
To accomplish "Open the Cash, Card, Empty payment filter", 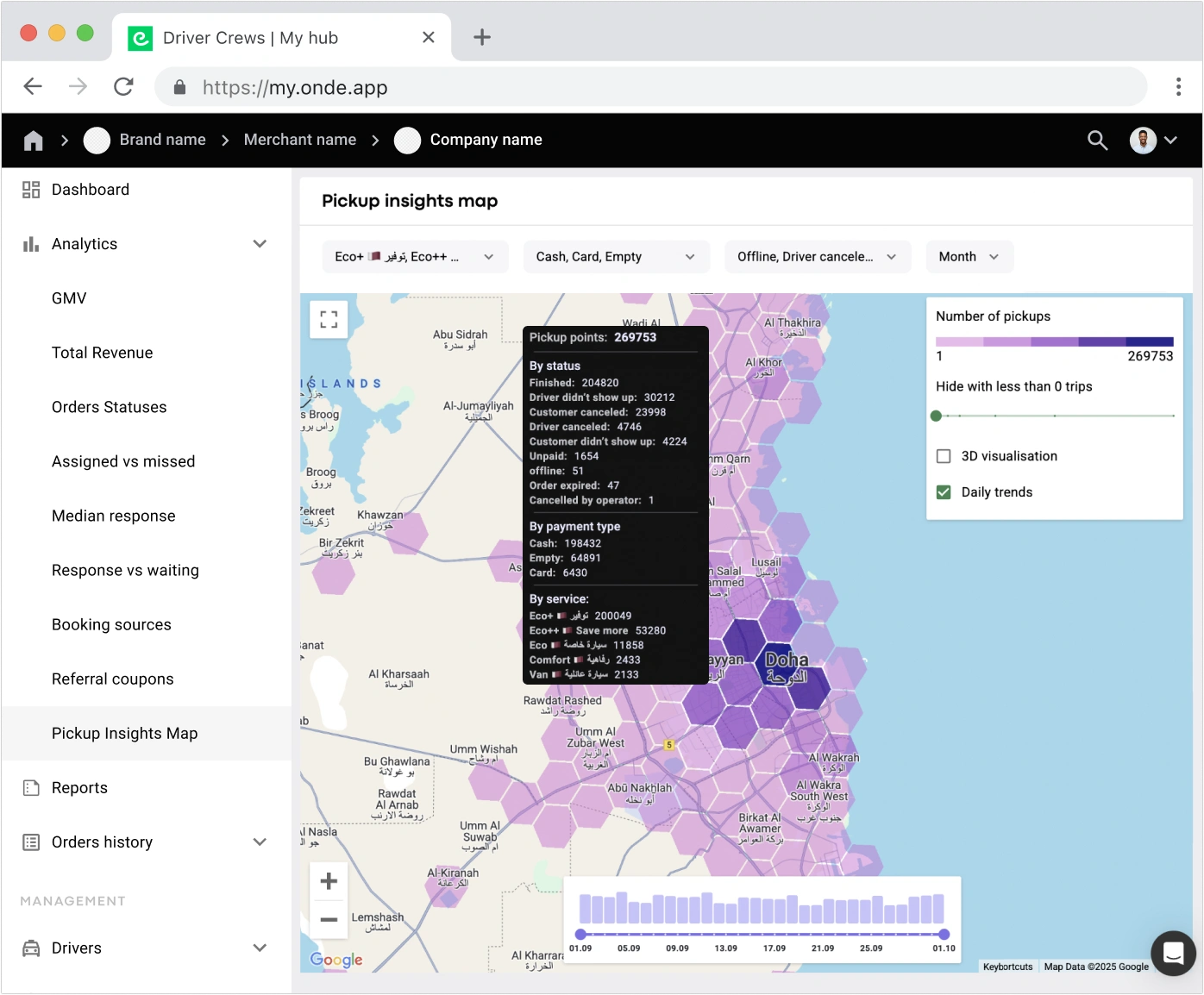I will [616, 257].
